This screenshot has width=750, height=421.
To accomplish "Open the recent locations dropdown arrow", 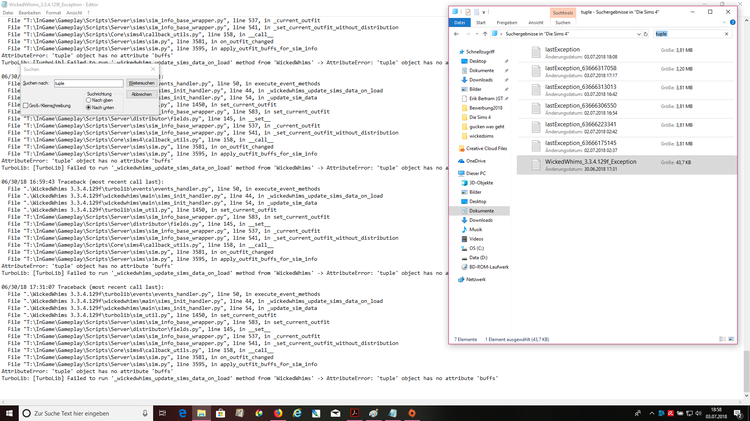I will point(477,34).
